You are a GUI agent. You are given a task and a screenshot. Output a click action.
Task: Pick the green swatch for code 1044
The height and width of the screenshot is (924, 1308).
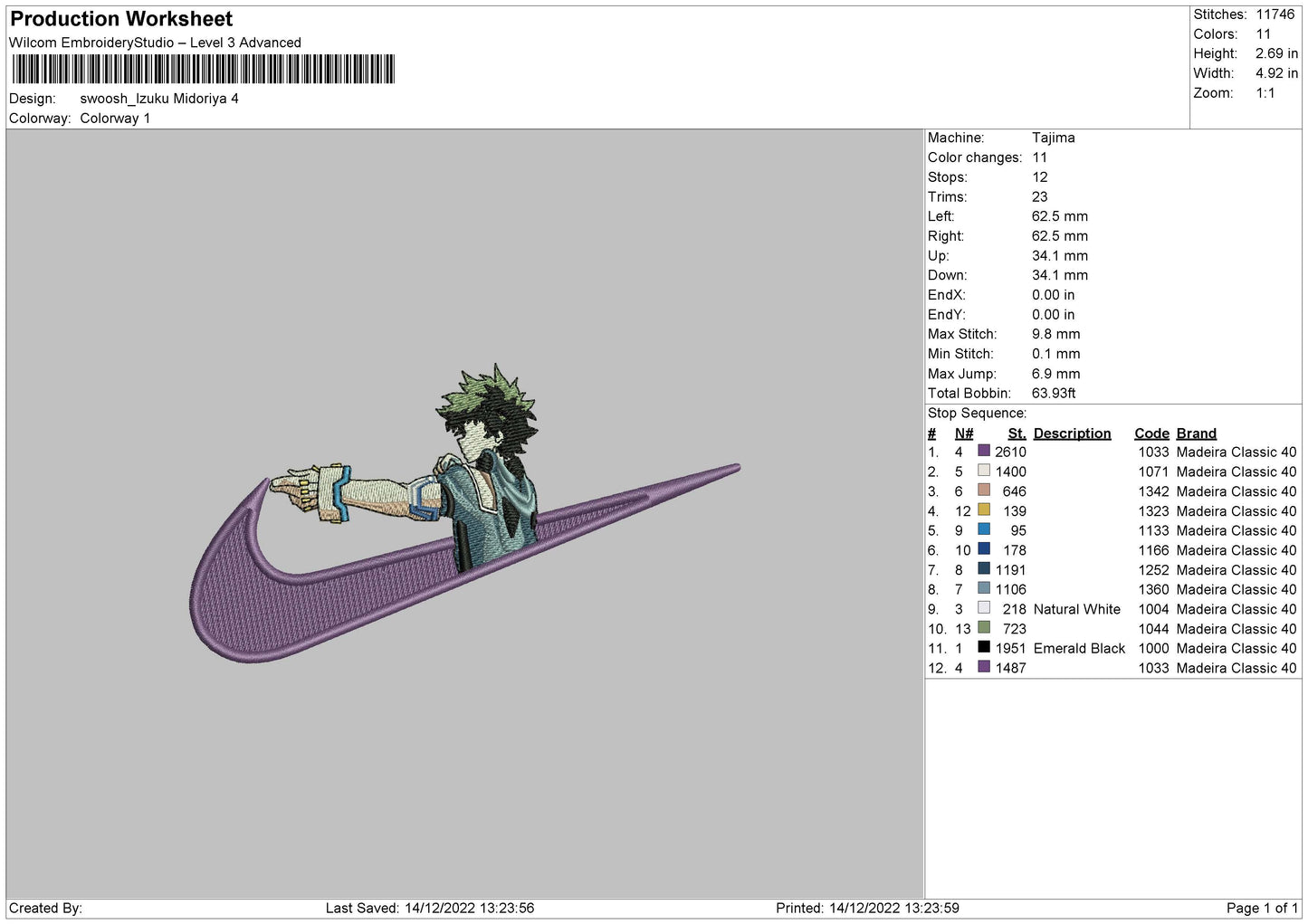click(x=983, y=628)
